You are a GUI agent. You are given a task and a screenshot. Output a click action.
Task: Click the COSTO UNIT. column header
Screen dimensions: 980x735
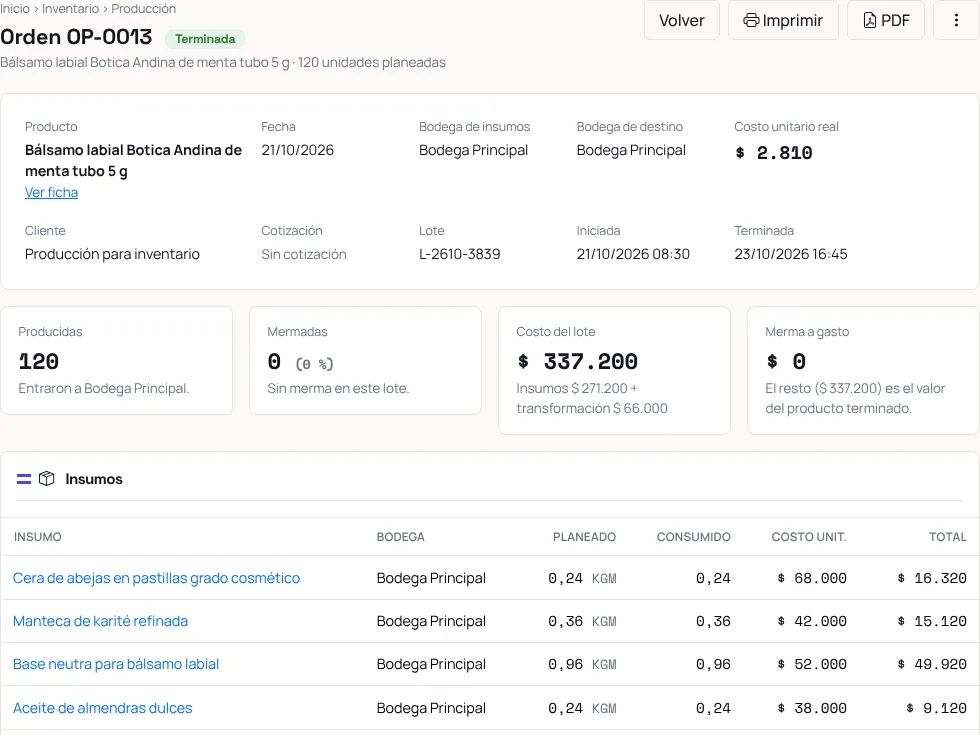809,537
